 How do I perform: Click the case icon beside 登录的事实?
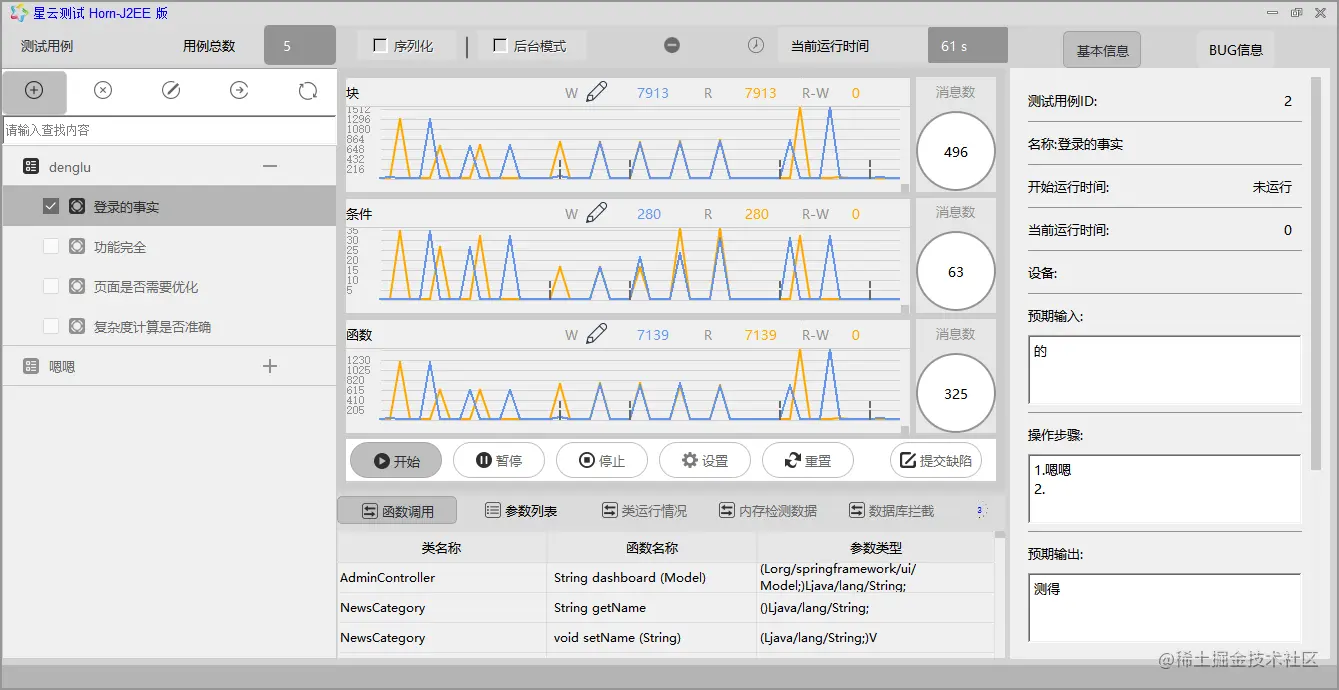(x=77, y=207)
